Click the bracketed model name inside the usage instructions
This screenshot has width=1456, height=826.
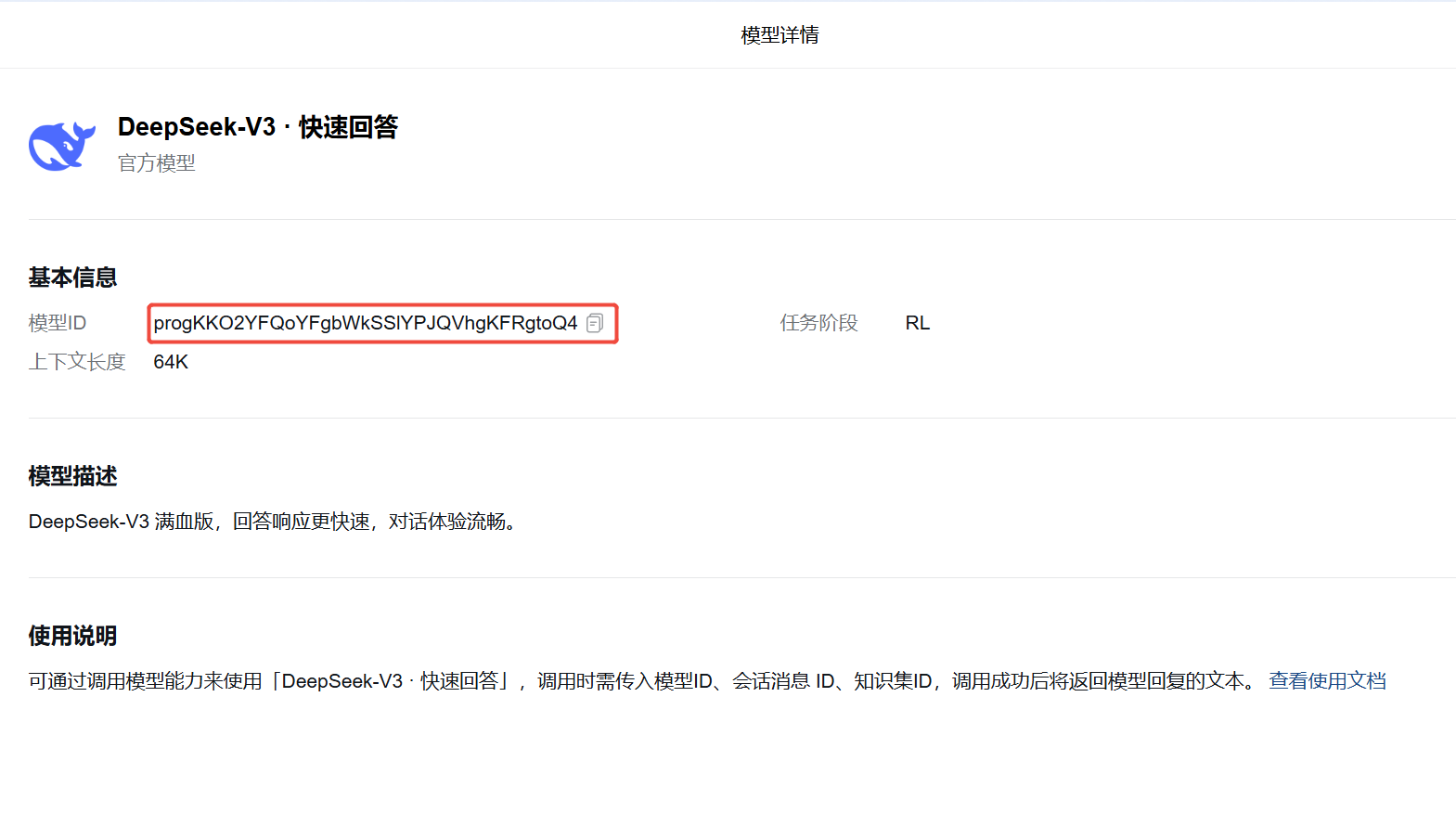tap(390, 681)
